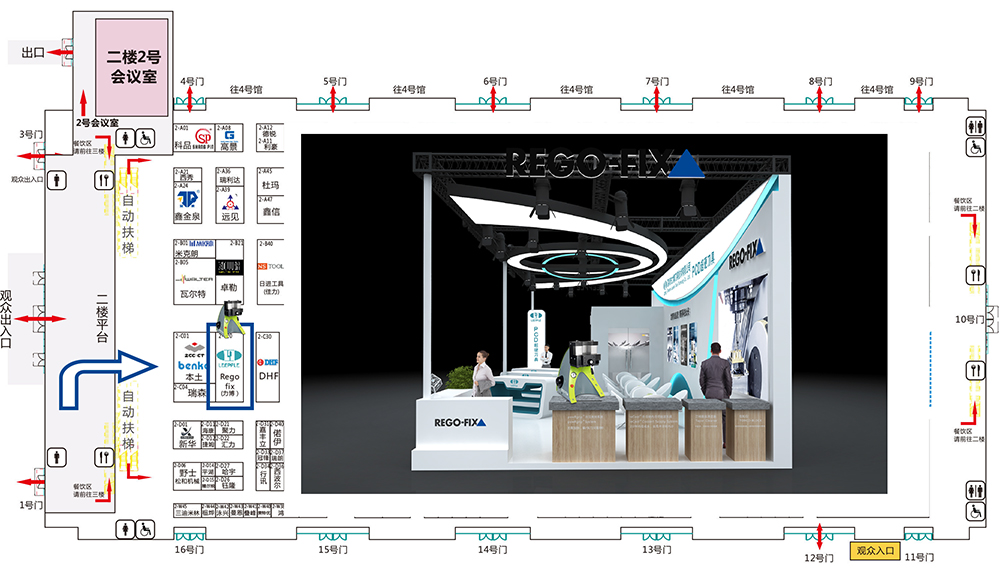The height and width of the screenshot is (576, 1000).
Task: Click the wheelchair icon beside 2号会议室
Action: click(145, 137)
